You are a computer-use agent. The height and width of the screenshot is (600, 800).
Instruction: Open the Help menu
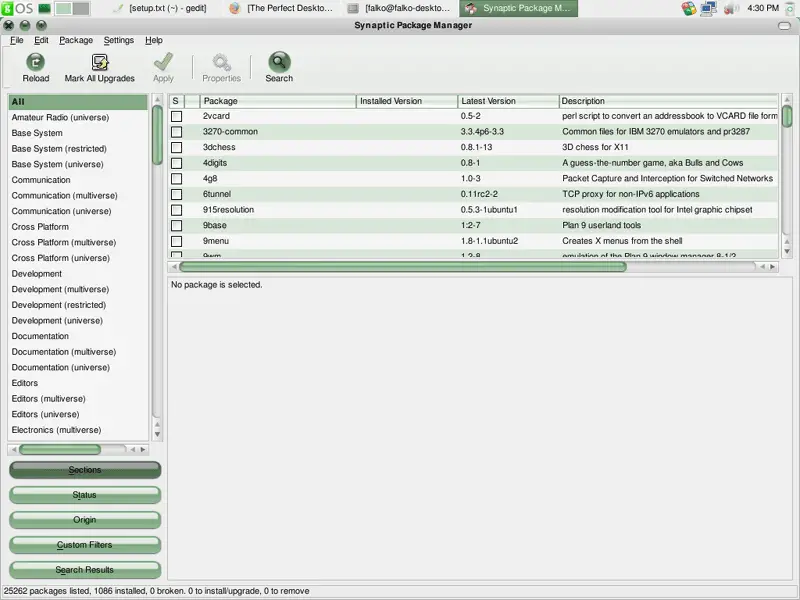[154, 40]
